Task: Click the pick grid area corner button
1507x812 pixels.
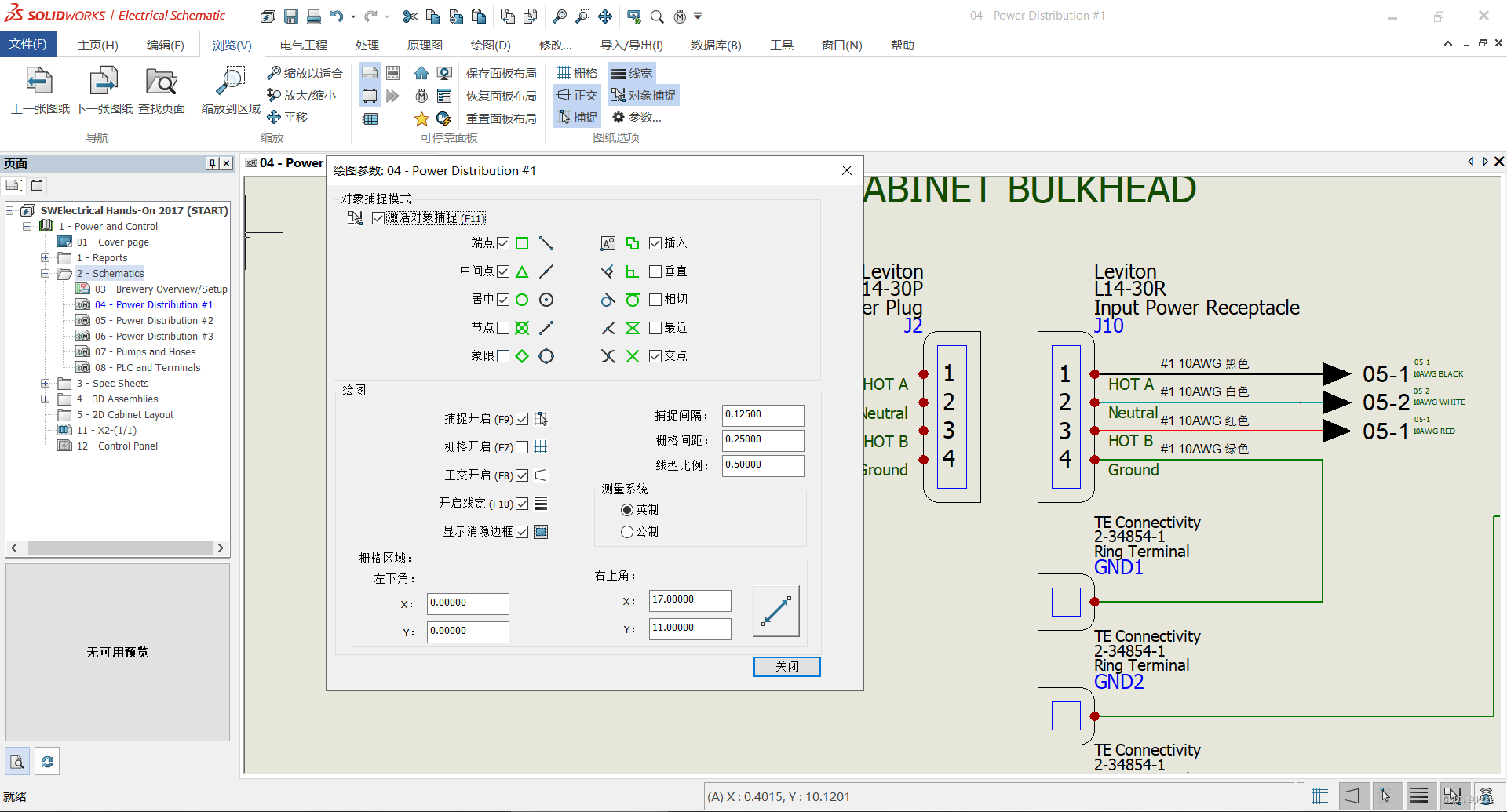Action: [x=775, y=611]
